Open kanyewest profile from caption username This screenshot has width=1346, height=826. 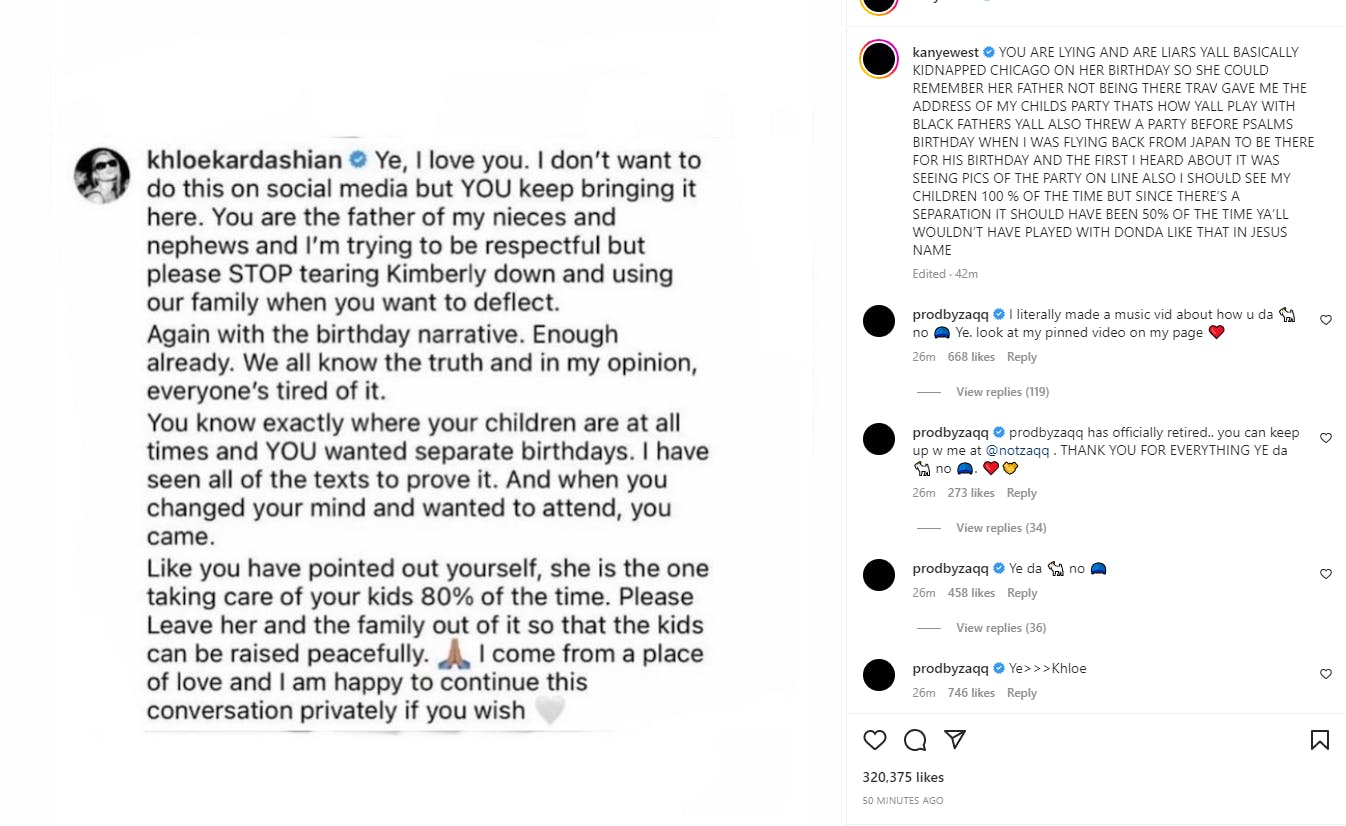click(x=945, y=52)
